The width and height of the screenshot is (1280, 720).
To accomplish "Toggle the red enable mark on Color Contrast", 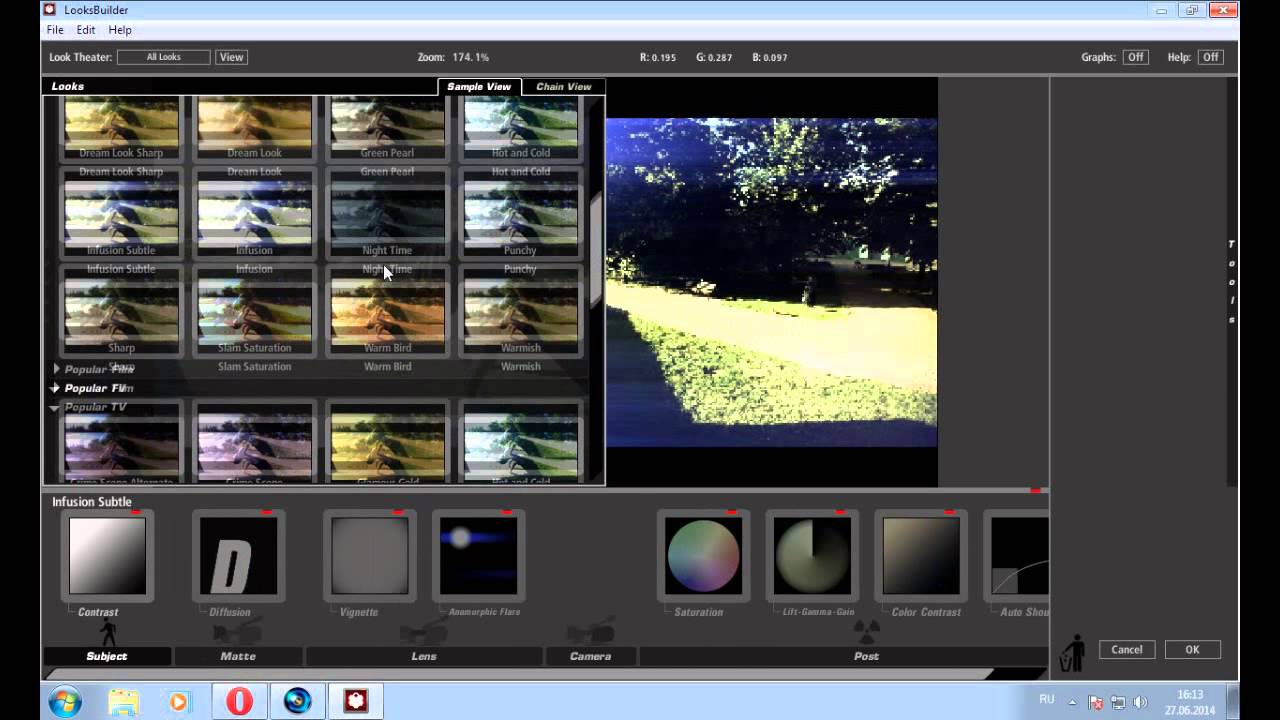I will click(949, 512).
